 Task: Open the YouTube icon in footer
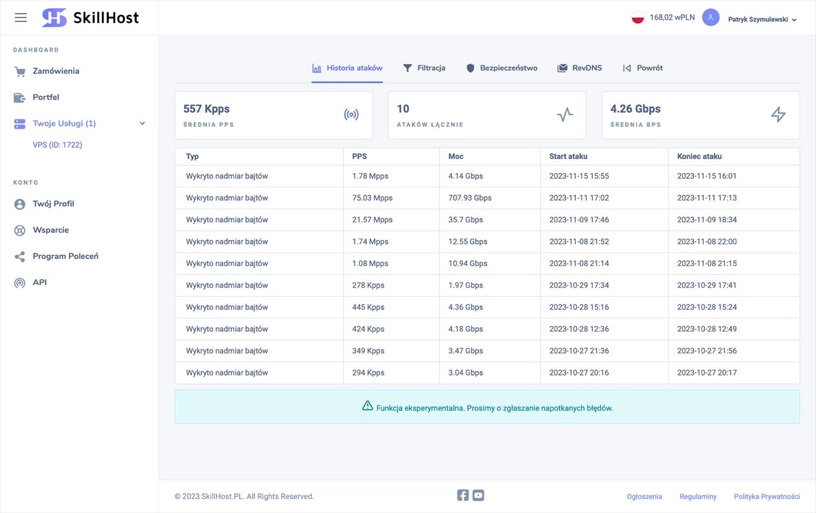pyautogui.click(x=478, y=495)
